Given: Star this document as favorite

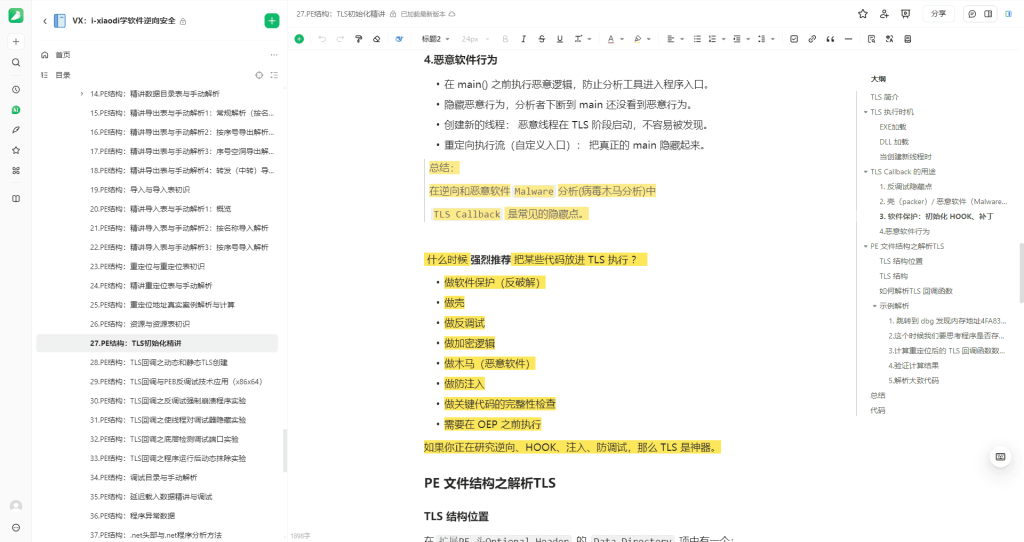Looking at the screenshot, I should tap(863, 14).
